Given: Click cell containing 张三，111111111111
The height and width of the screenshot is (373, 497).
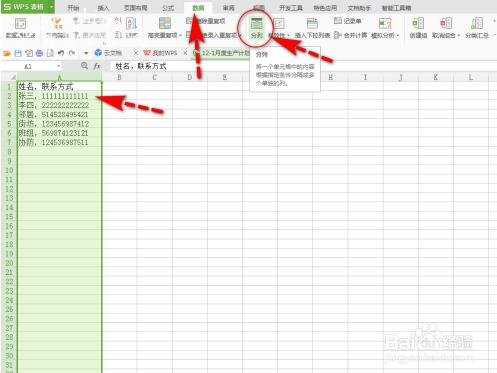Looking at the screenshot, I should (59, 96).
